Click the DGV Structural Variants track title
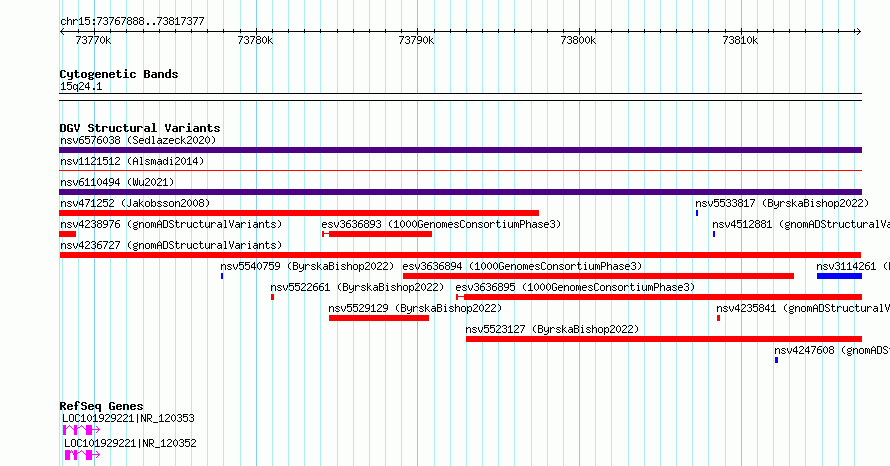 140,128
